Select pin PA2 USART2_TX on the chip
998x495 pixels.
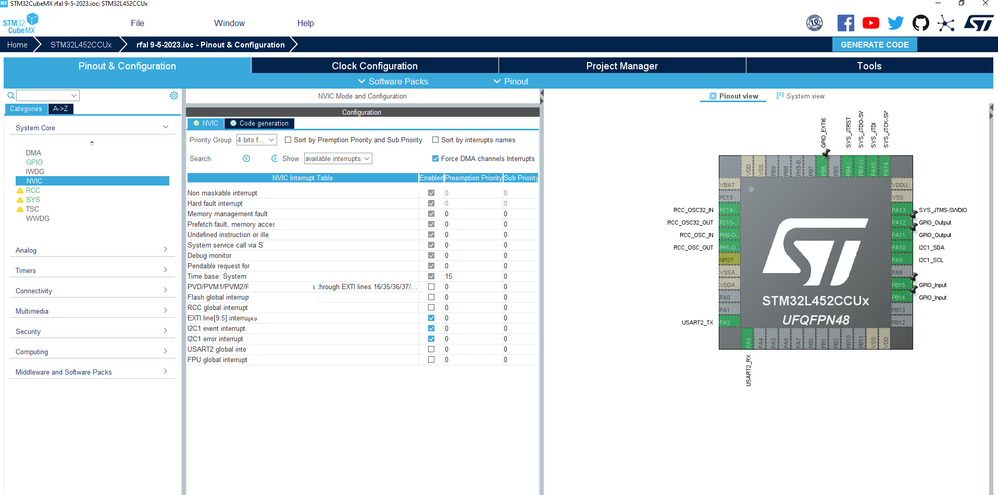(729, 323)
